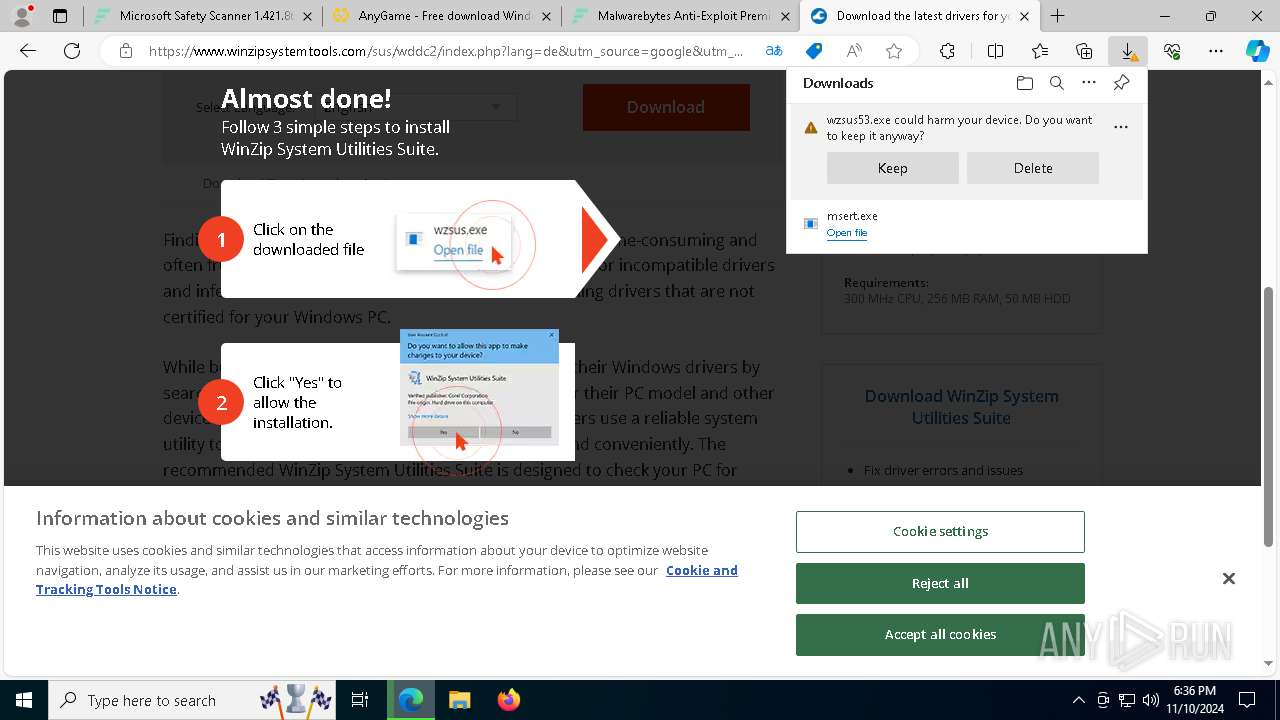
Task: Open network status tray icon
Action: [1127, 700]
